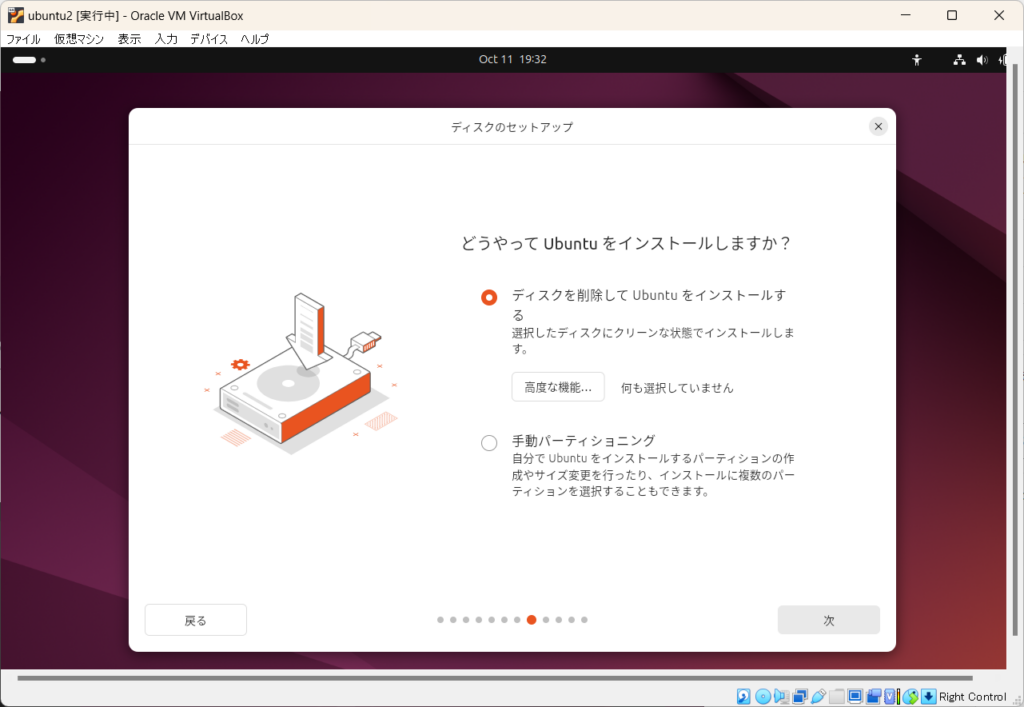Click the shared folders status icon
Image resolution: width=1024 pixels, height=707 pixels.
[837, 697]
